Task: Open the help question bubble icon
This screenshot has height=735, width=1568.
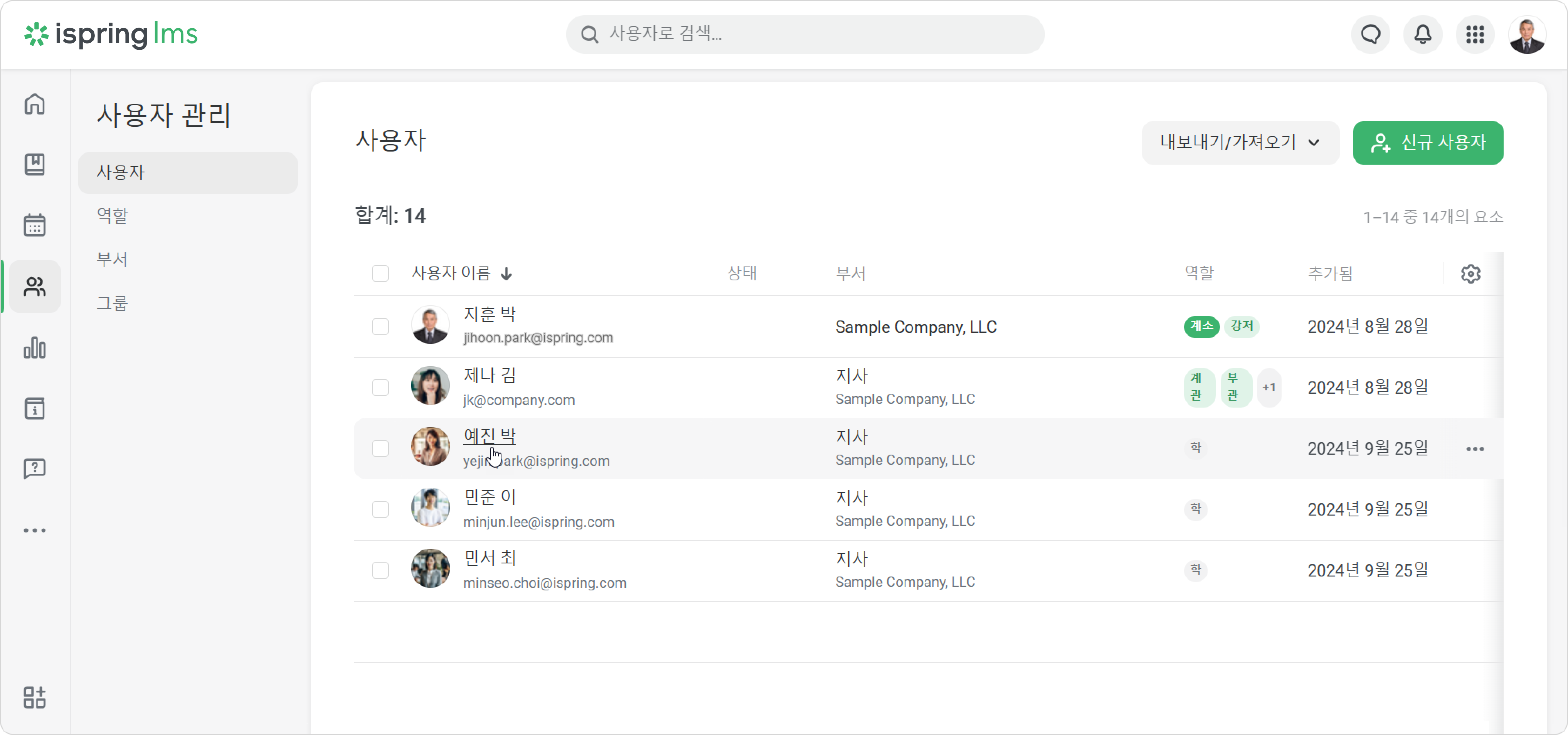Action: (x=35, y=469)
